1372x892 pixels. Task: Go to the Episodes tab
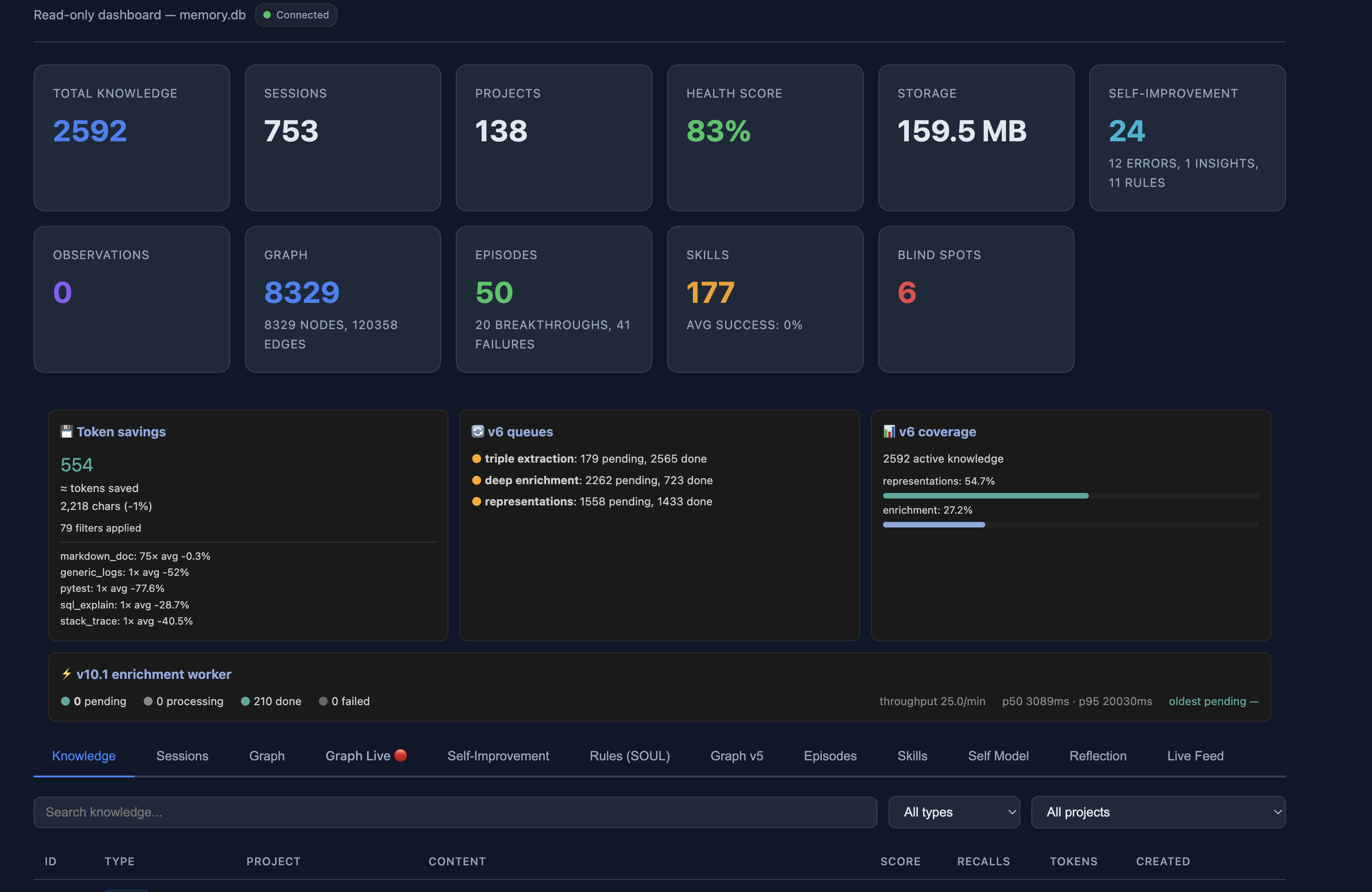pyautogui.click(x=830, y=756)
